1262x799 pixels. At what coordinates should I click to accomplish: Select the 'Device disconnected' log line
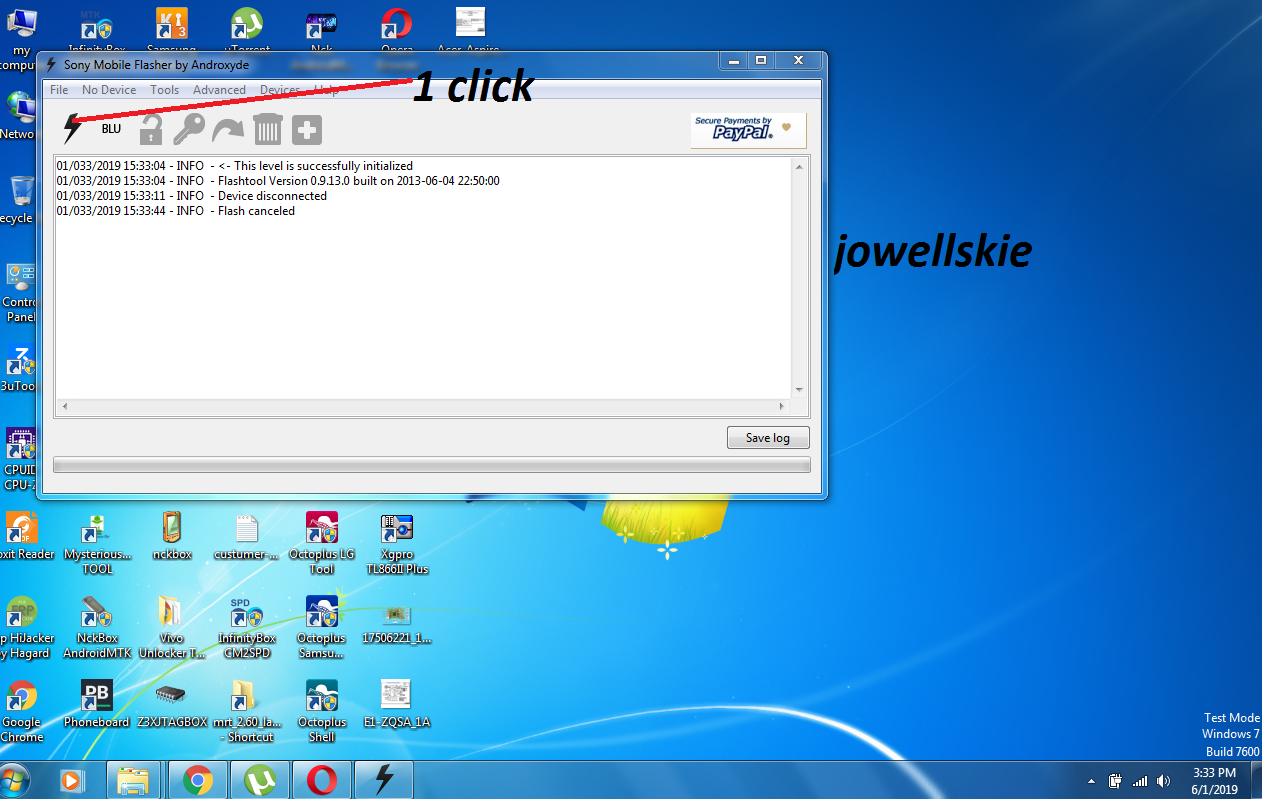[192, 196]
